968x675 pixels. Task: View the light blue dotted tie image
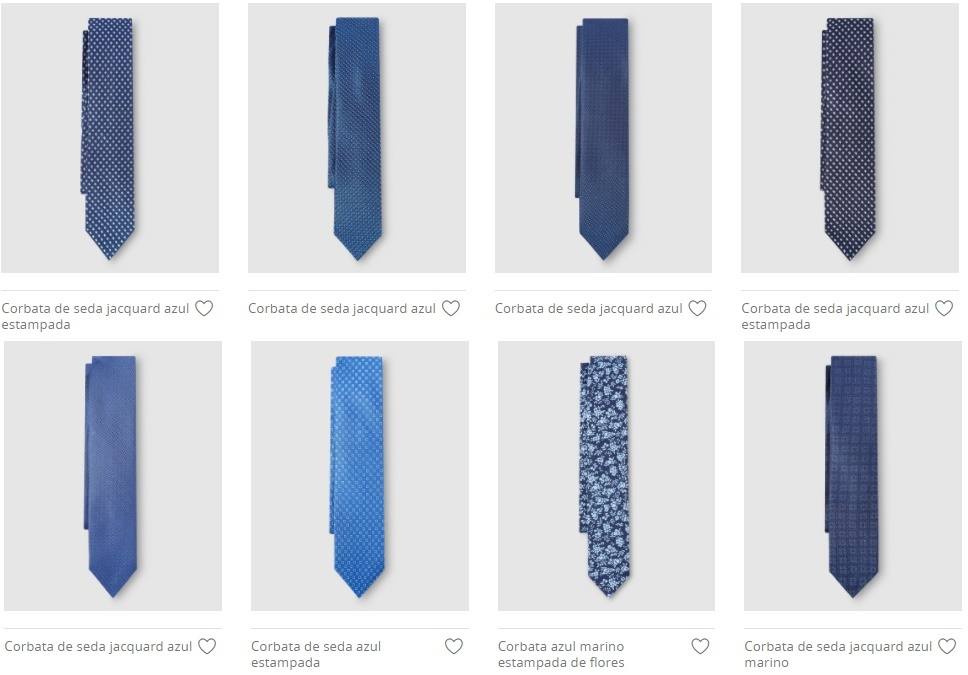[x=360, y=476]
